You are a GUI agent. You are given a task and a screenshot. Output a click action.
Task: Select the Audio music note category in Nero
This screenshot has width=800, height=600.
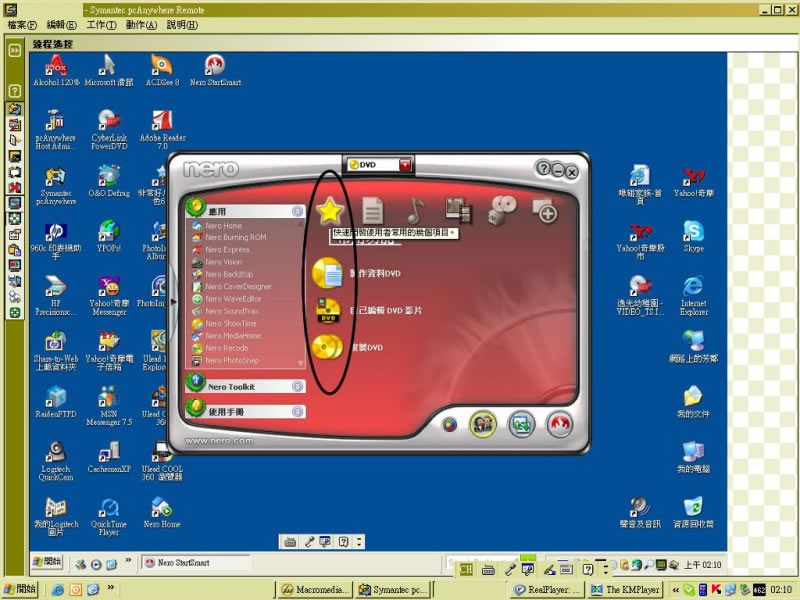[415, 210]
